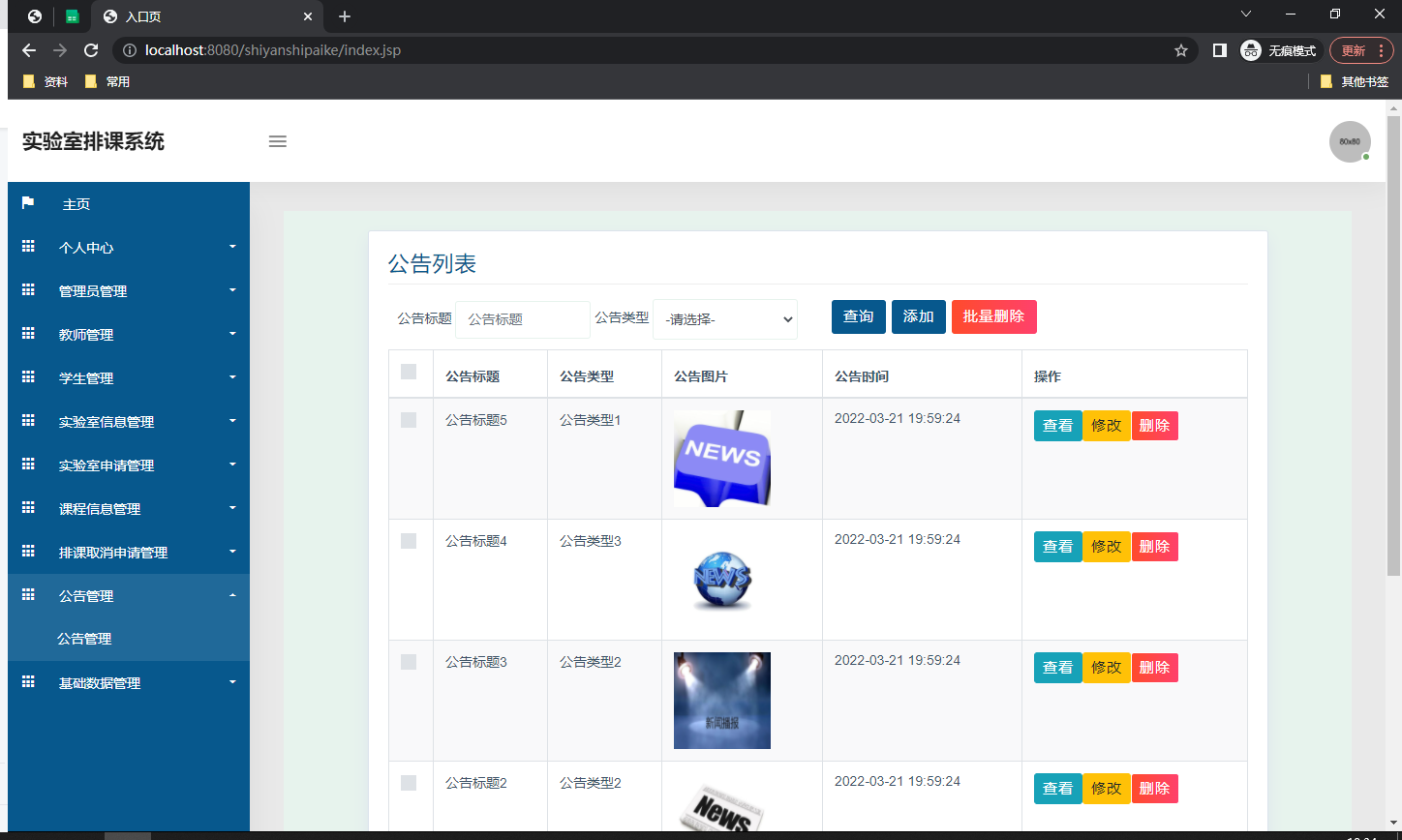
Task: Click grid icon beside 个人中心
Action: click(28, 247)
